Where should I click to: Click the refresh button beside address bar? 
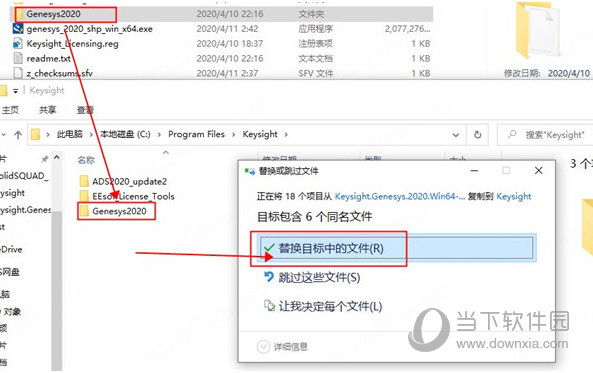click(478, 135)
